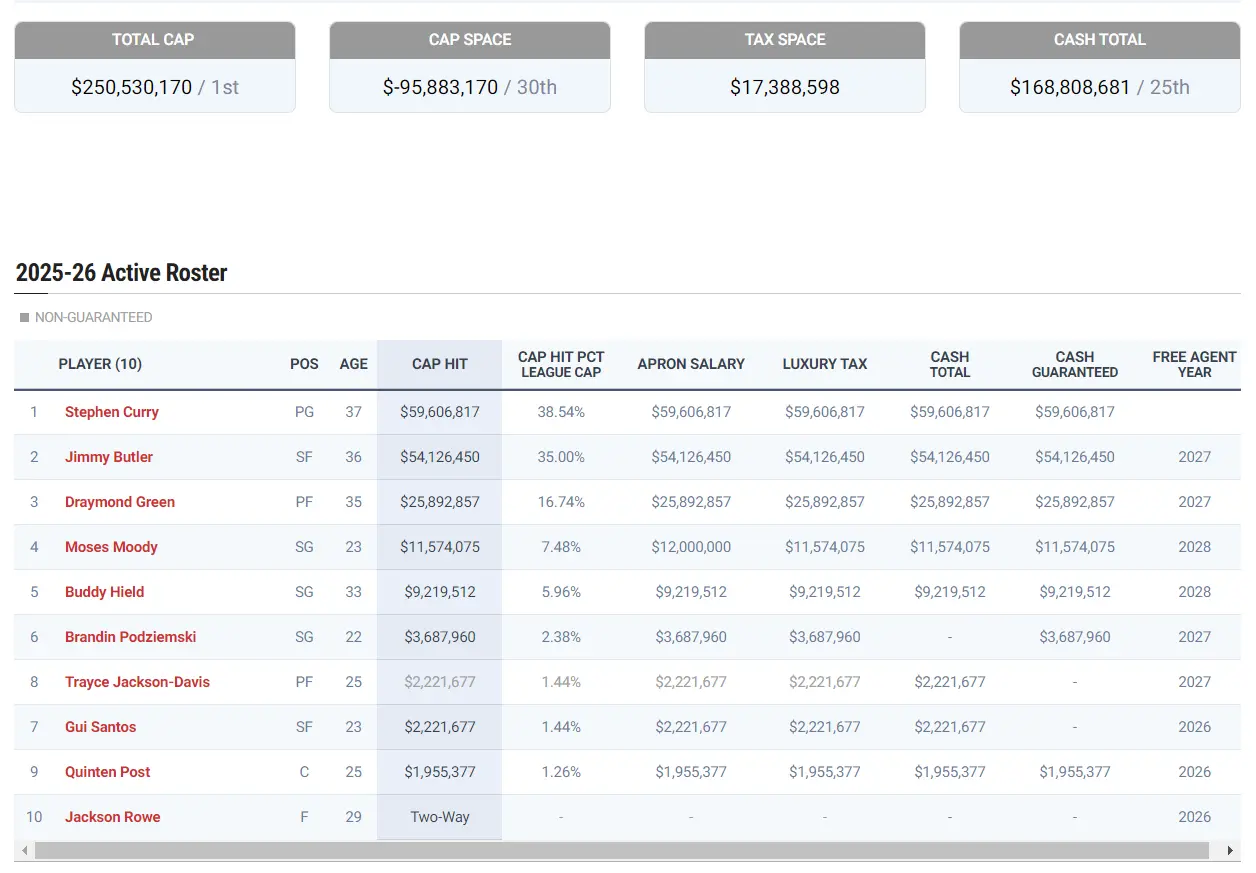Click the $250,530,170 total cap value

tap(131, 87)
